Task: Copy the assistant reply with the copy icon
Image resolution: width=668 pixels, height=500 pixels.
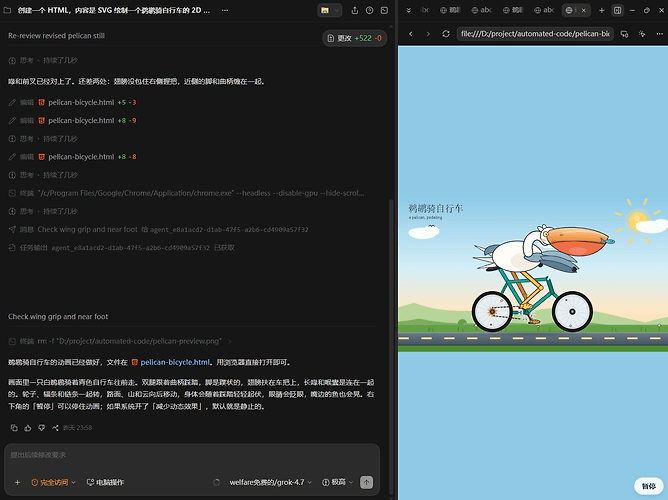Action: point(14,428)
